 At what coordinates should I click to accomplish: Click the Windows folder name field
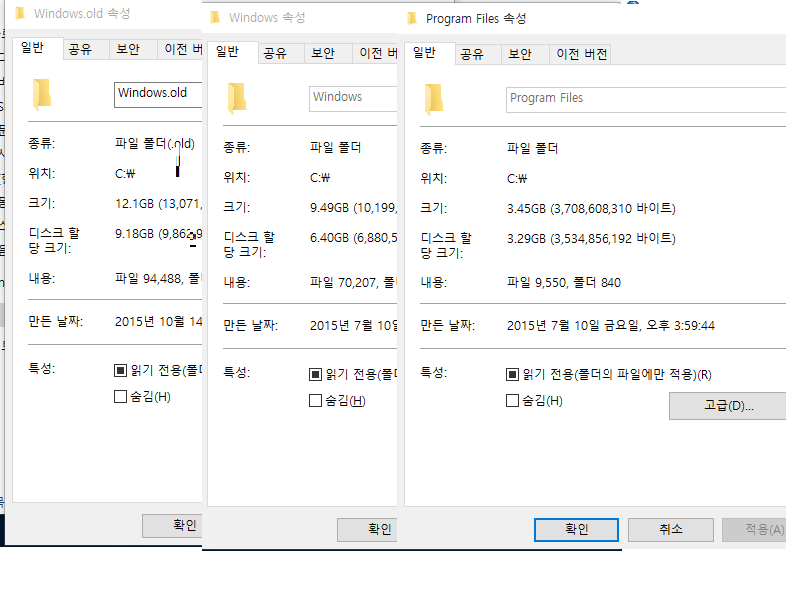353,98
